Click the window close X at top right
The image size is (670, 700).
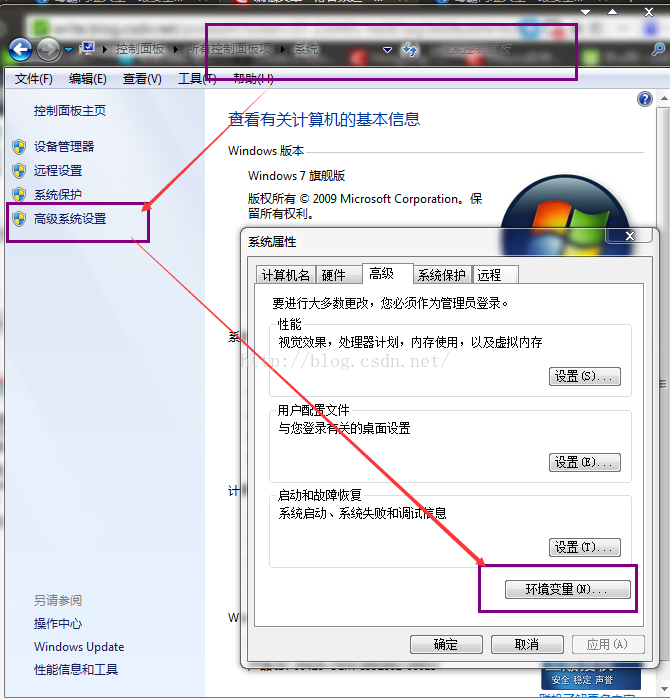click(x=649, y=12)
